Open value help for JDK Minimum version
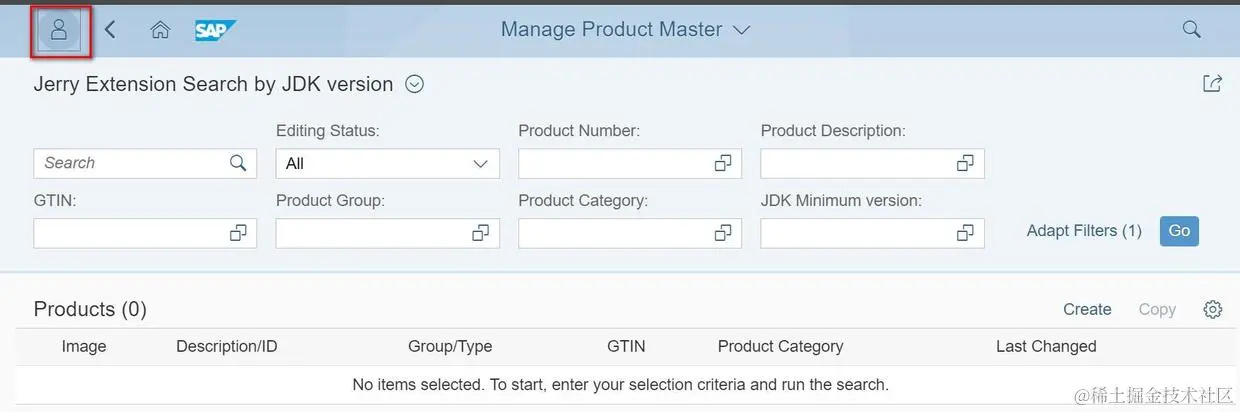Image resolution: width=1240 pixels, height=412 pixels. click(965, 233)
